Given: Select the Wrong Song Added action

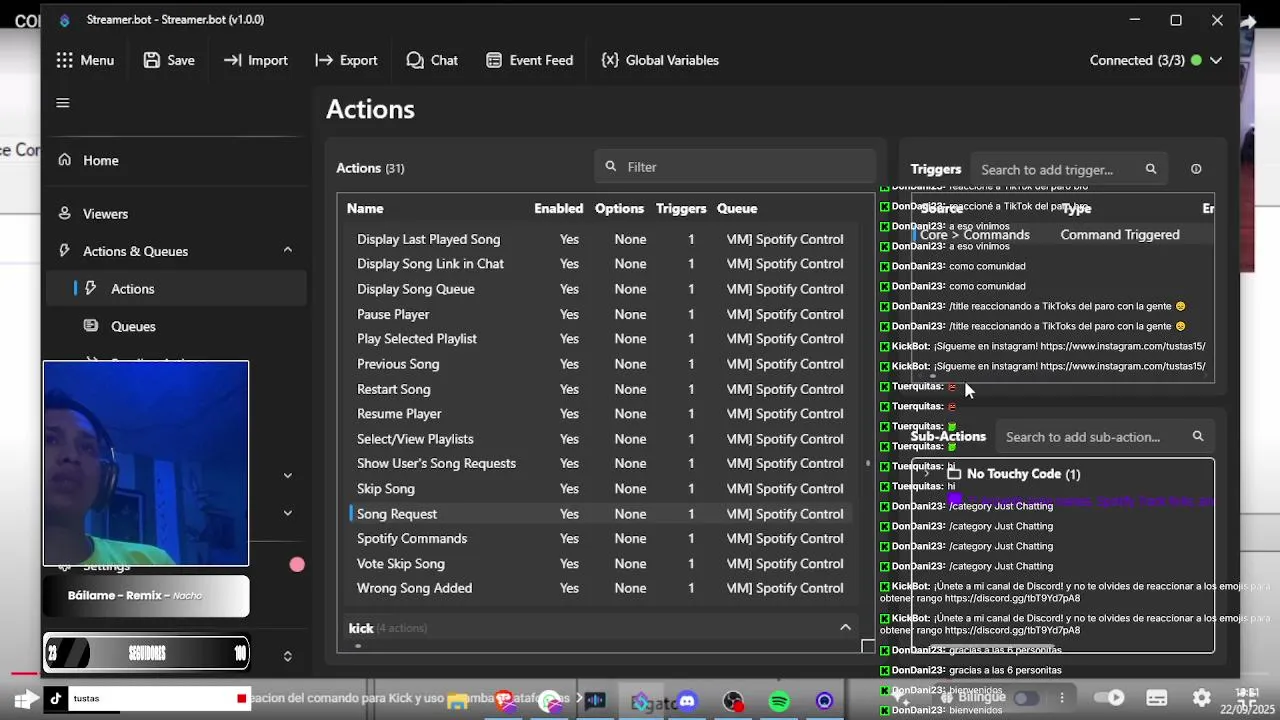Looking at the screenshot, I should [414, 588].
